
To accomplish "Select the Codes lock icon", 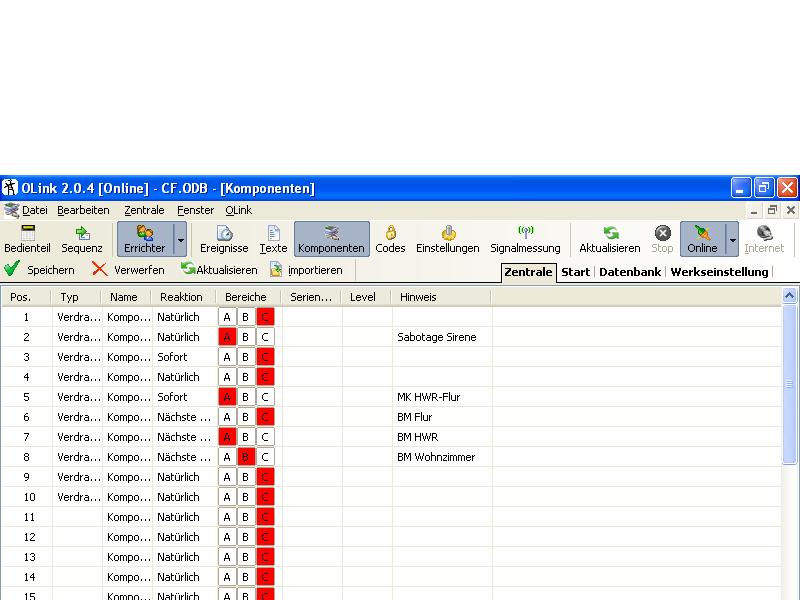I will pyautogui.click(x=390, y=239).
